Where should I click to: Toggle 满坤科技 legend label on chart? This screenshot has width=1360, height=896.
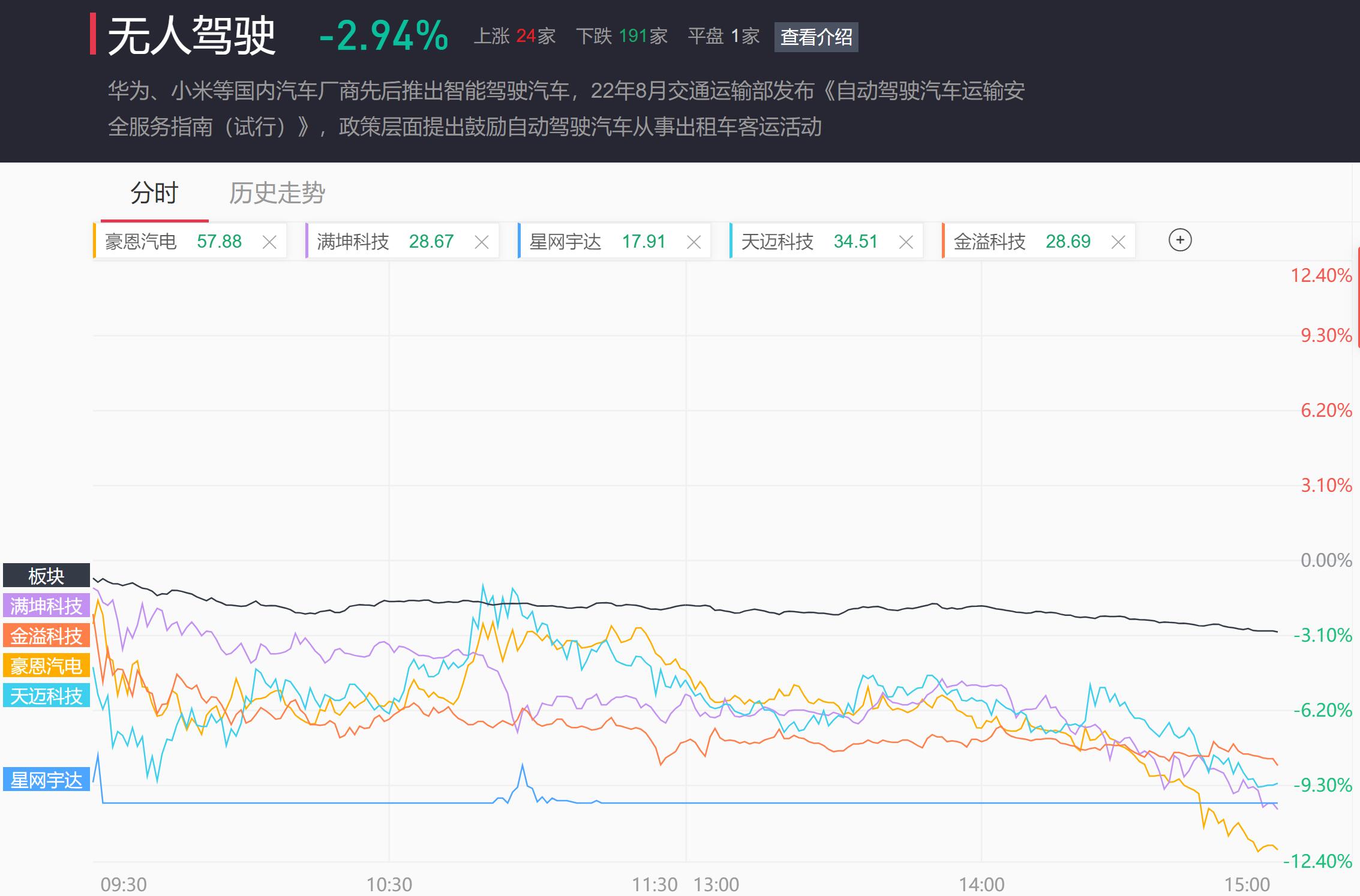click(46, 606)
